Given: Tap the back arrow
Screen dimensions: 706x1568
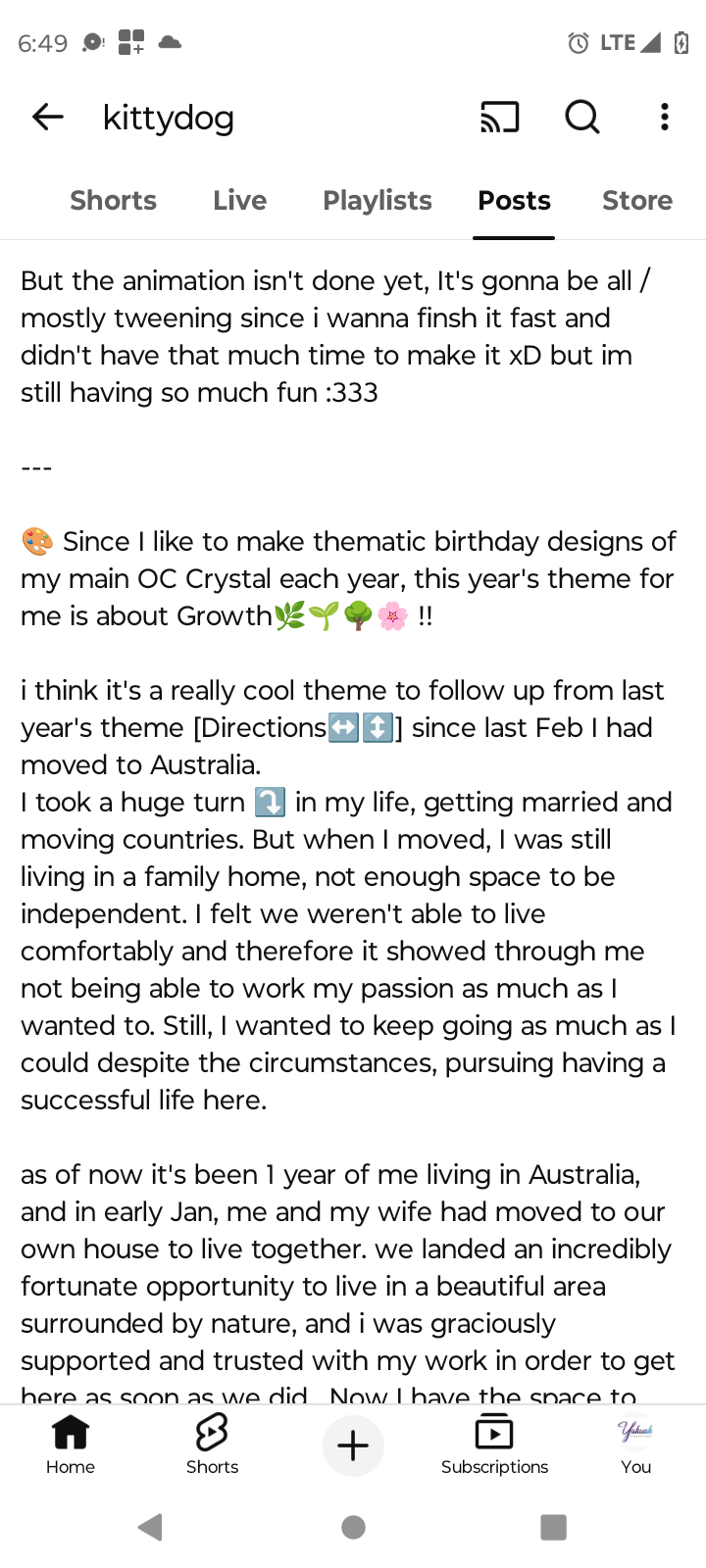Looking at the screenshot, I should (47, 118).
